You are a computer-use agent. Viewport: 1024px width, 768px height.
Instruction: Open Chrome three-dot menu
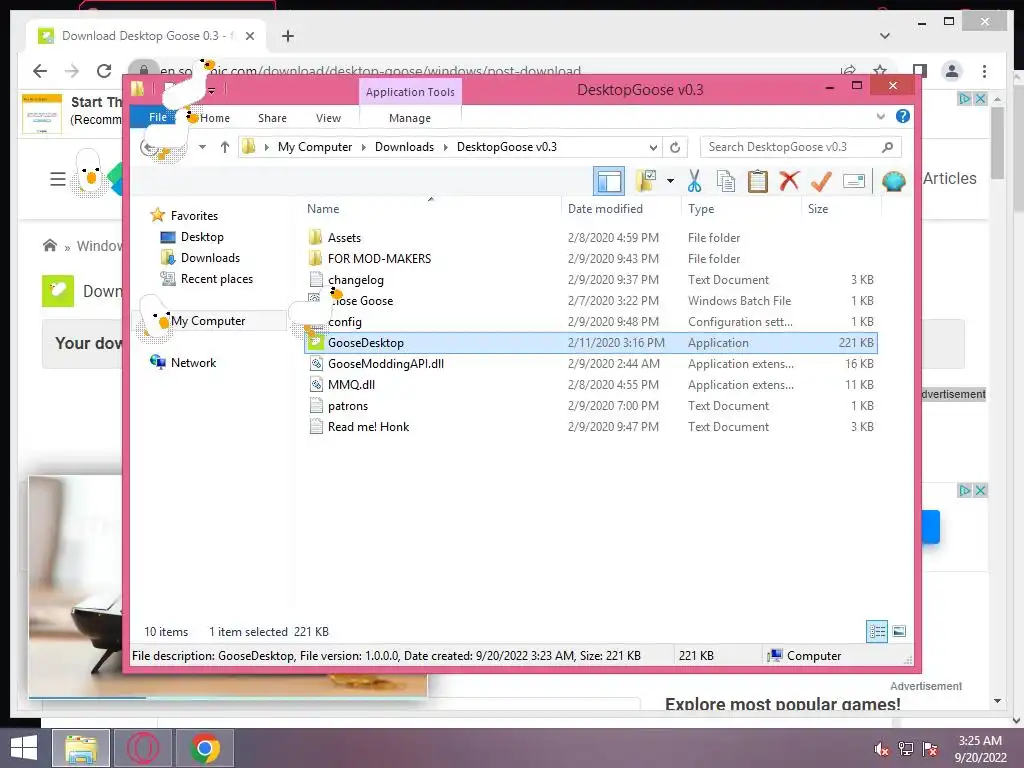984,71
